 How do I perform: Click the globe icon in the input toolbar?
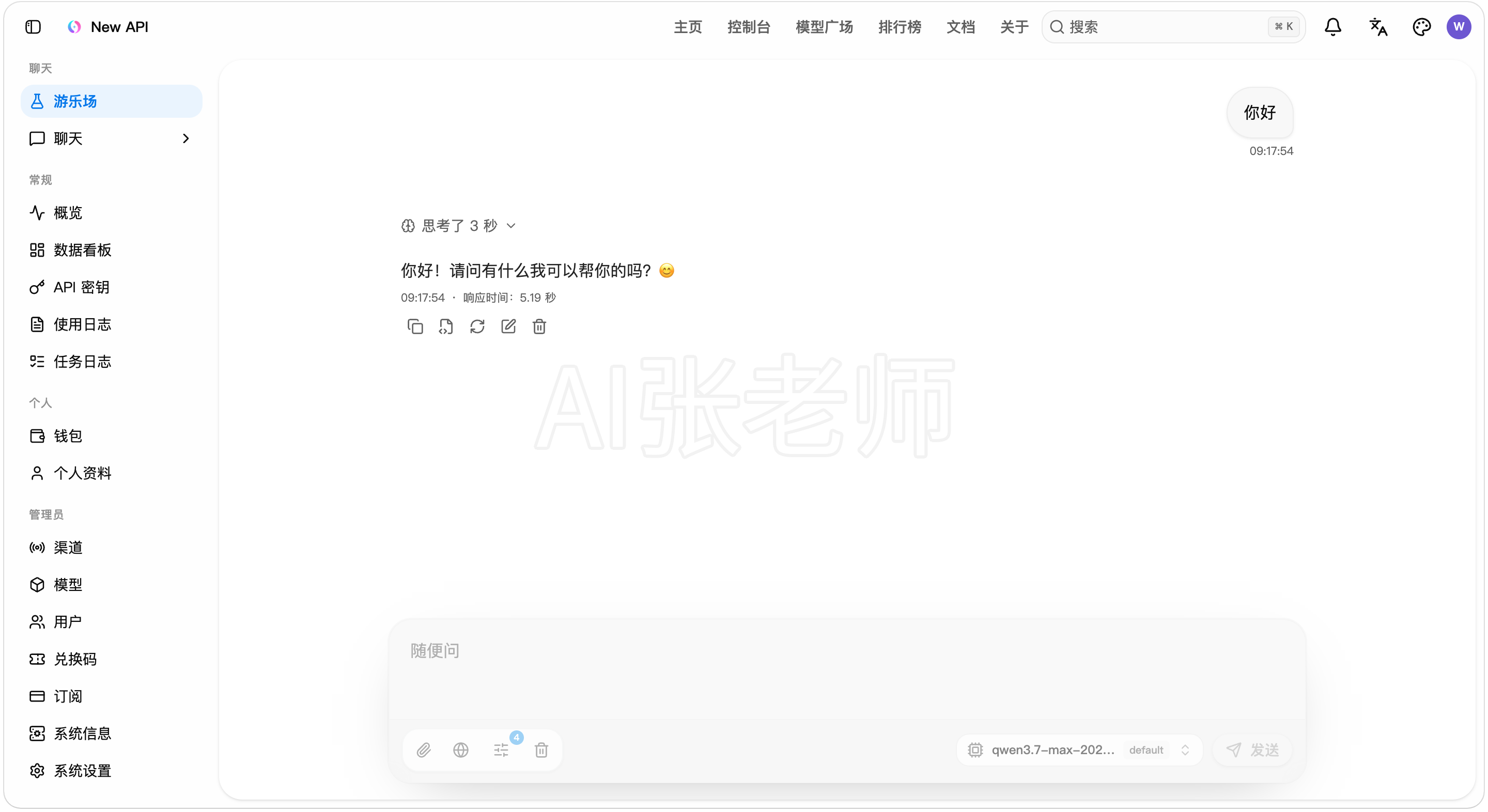coord(461,750)
